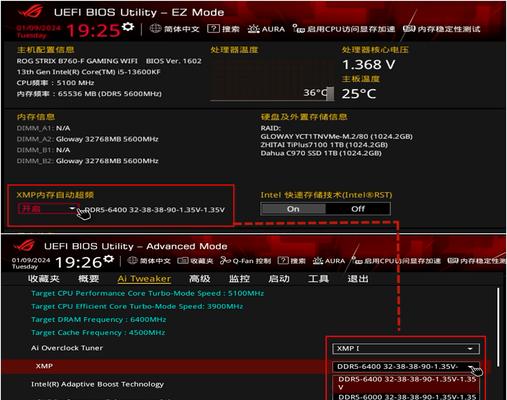Click the settings gear beside the 19:26 clock

[x=109, y=259]
